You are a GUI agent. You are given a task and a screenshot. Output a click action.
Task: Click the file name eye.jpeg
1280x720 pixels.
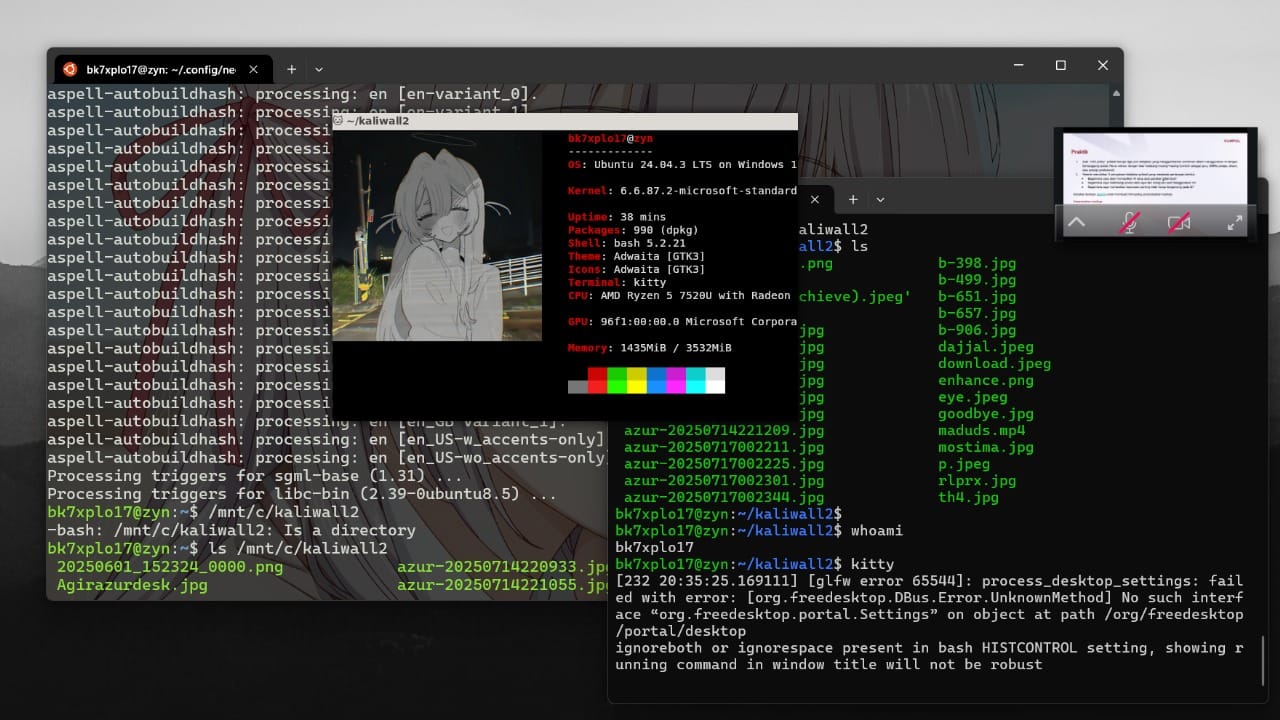pyautogui.click(x=973, y=397)
